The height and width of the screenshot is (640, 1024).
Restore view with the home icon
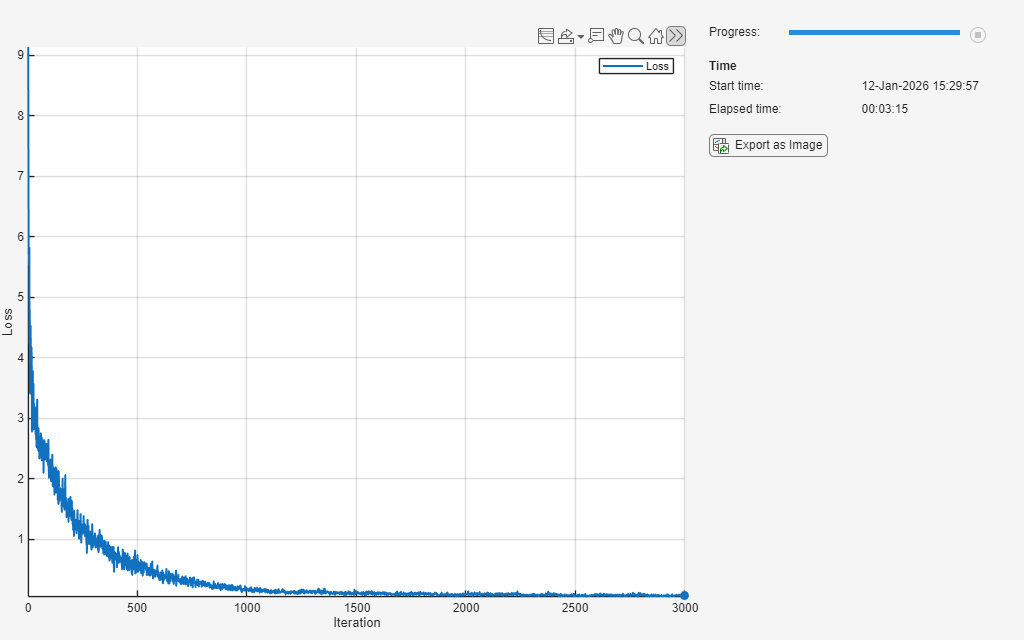656,36
